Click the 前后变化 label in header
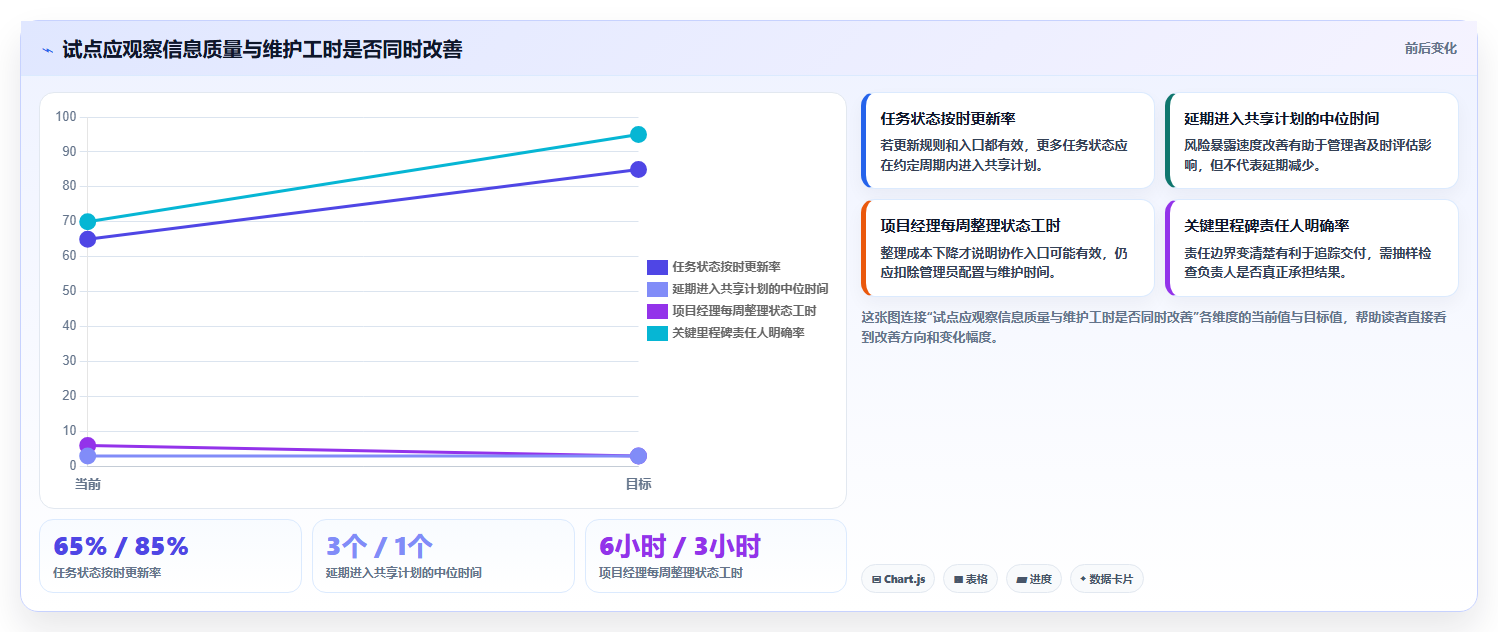The height and width of the screenshot is (632, 1498). (x=1430, y=48)
